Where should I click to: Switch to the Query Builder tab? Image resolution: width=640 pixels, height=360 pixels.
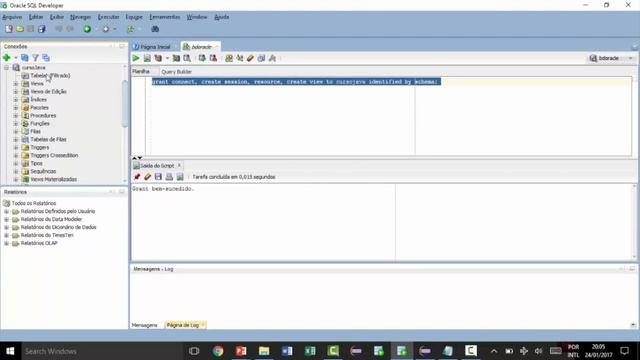point(176,72)
